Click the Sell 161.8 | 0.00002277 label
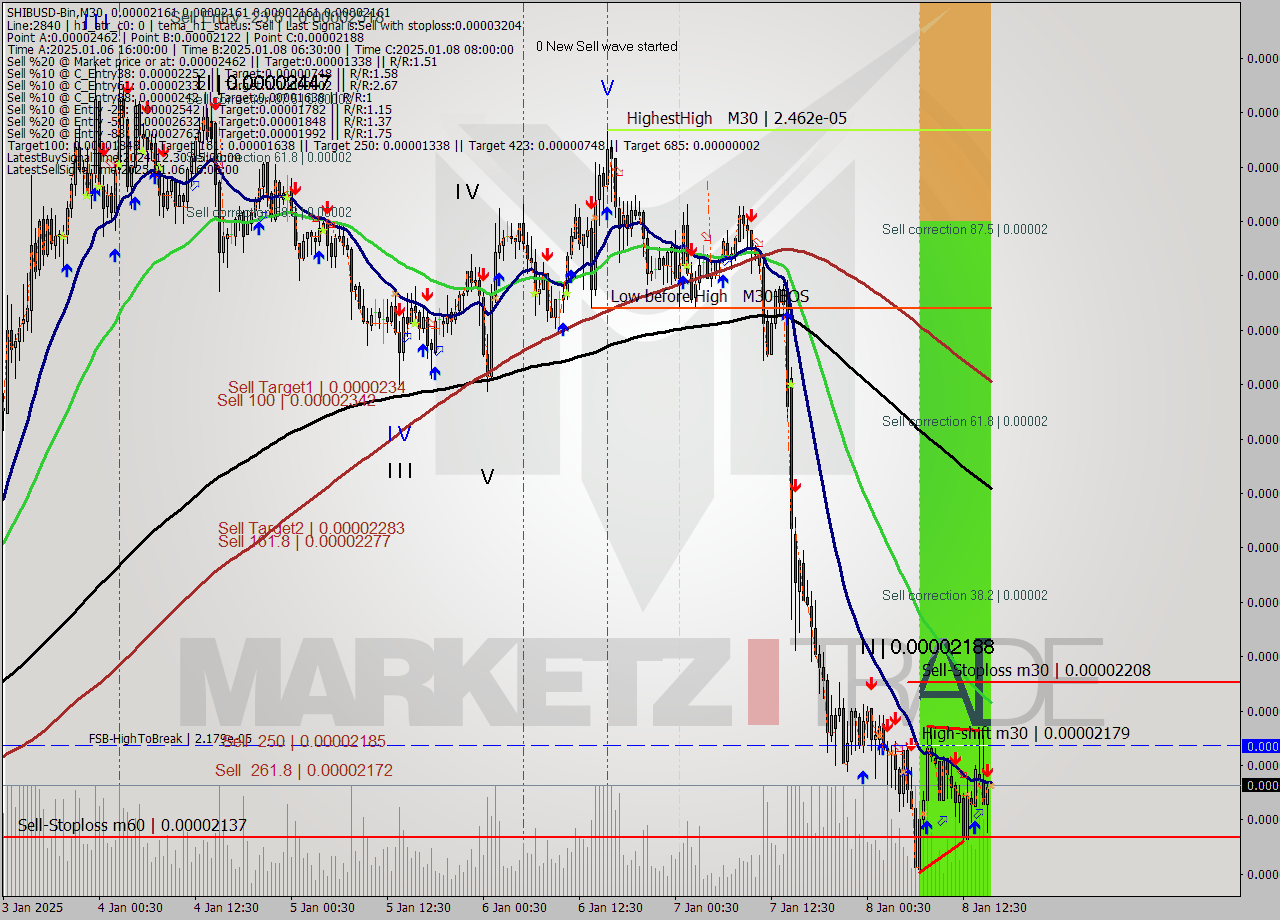This screenshot has width=1280, height=920. (x=304, y=541)
